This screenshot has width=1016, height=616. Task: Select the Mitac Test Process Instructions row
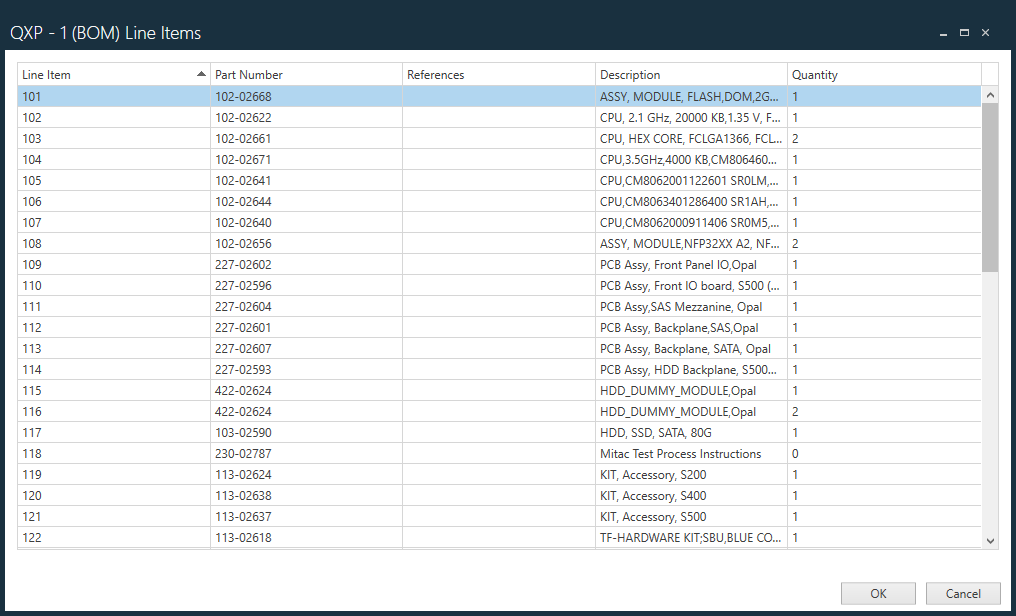(x=680, y=454)
